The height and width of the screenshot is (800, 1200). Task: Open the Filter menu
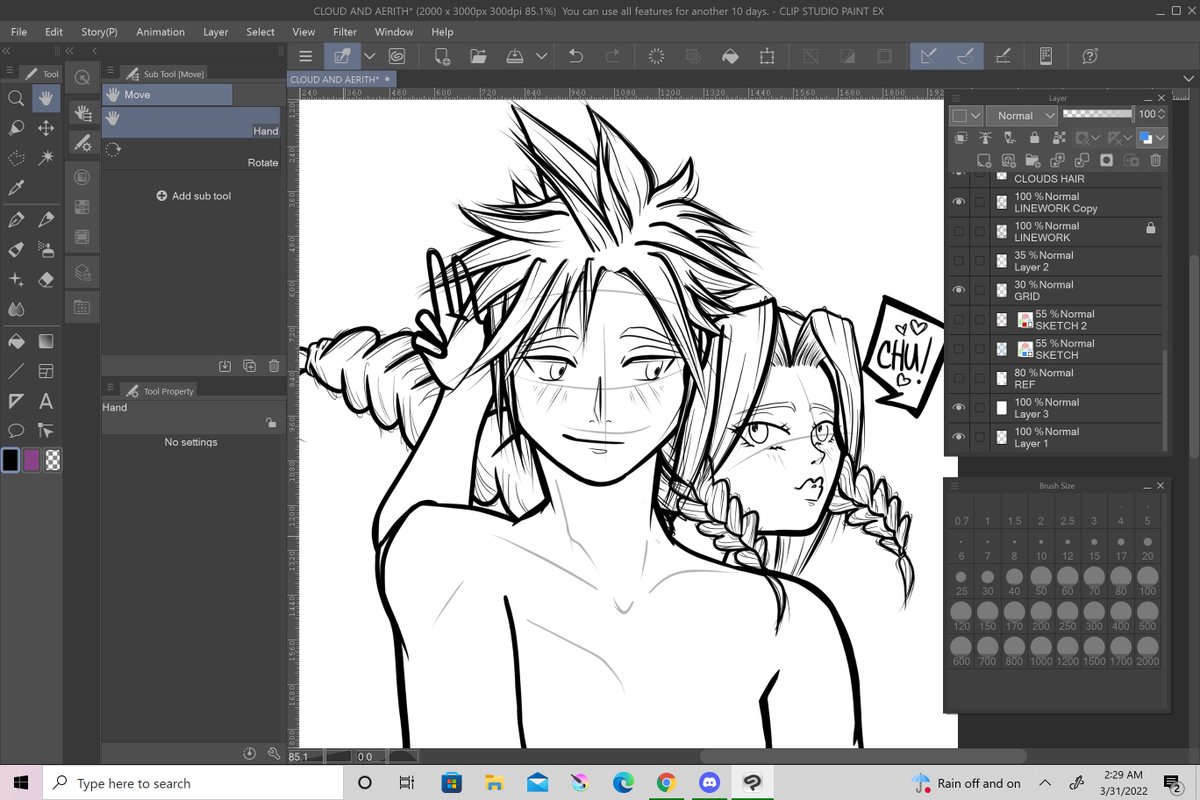coord(345,32)
